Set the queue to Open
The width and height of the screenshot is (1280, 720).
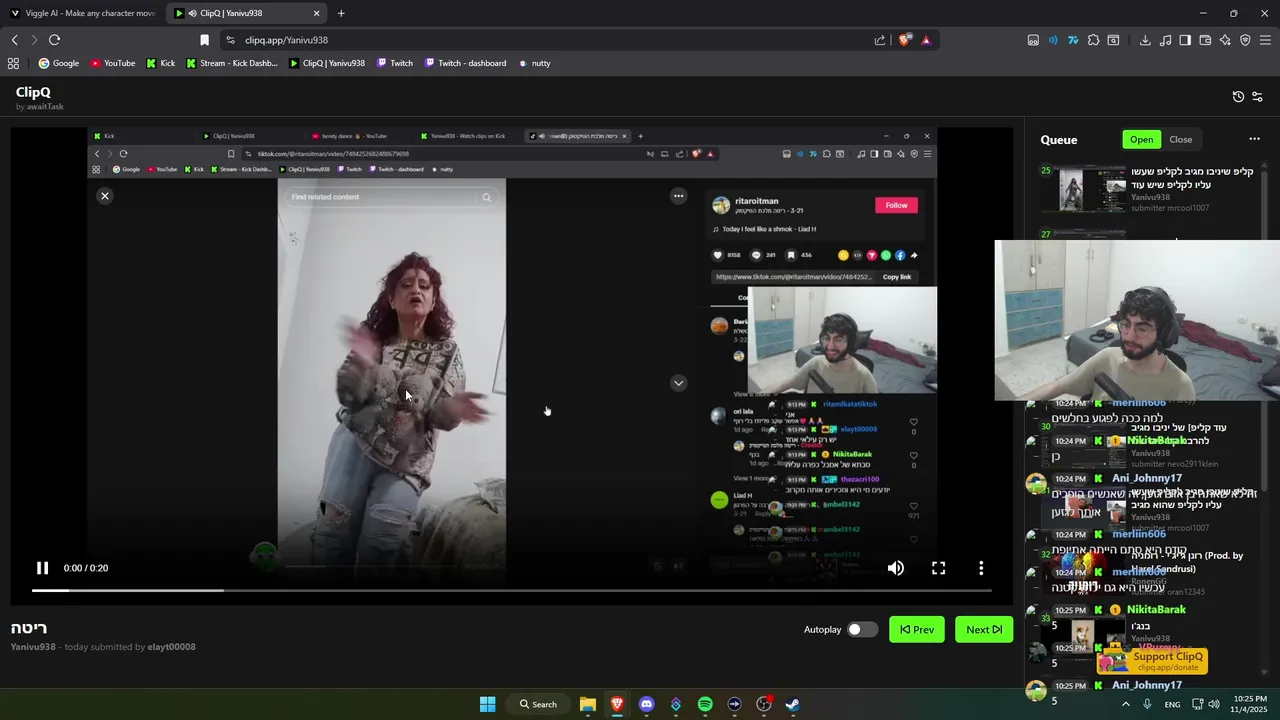tap(1142, 140)
